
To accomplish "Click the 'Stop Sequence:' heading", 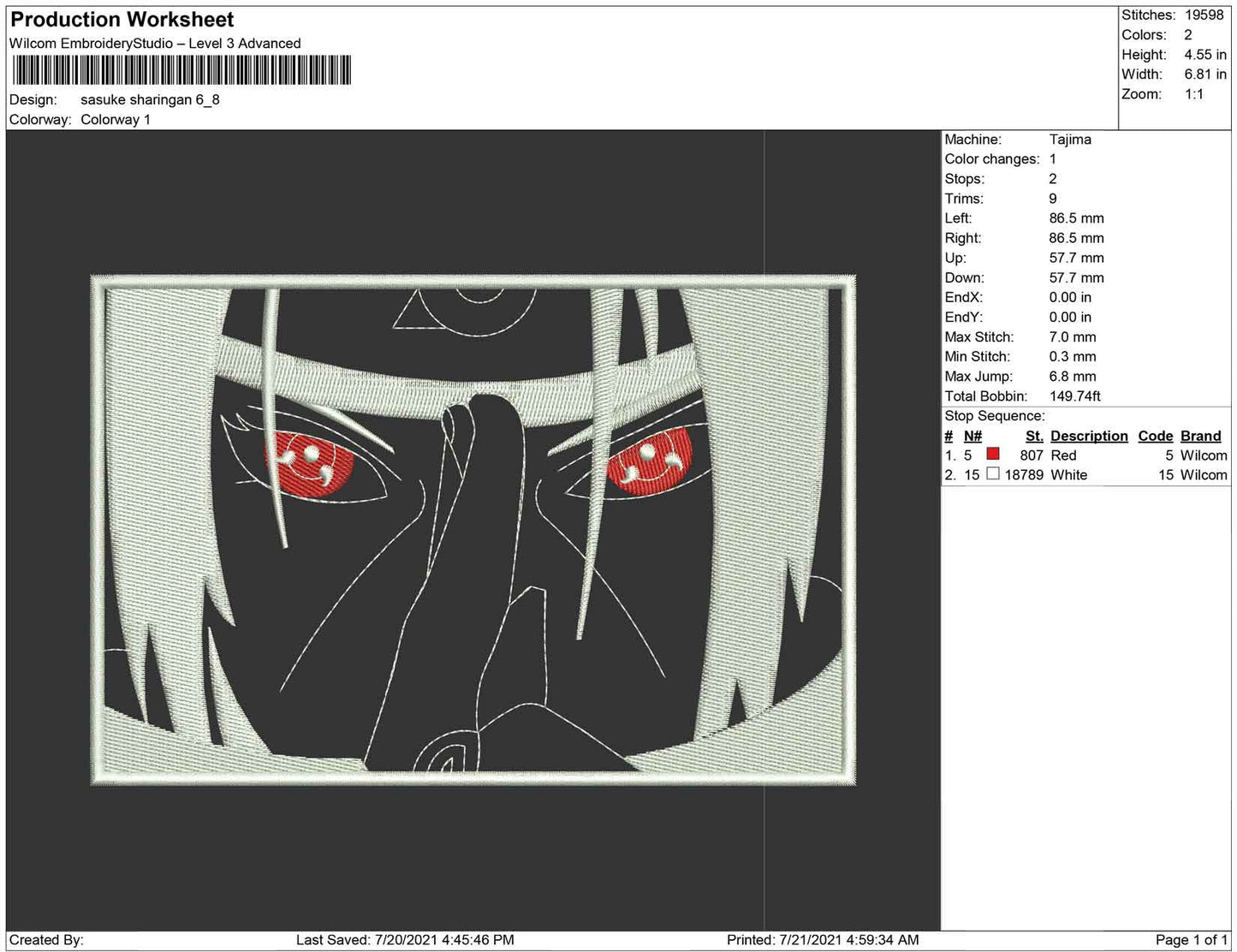I will tap(995, 416).
